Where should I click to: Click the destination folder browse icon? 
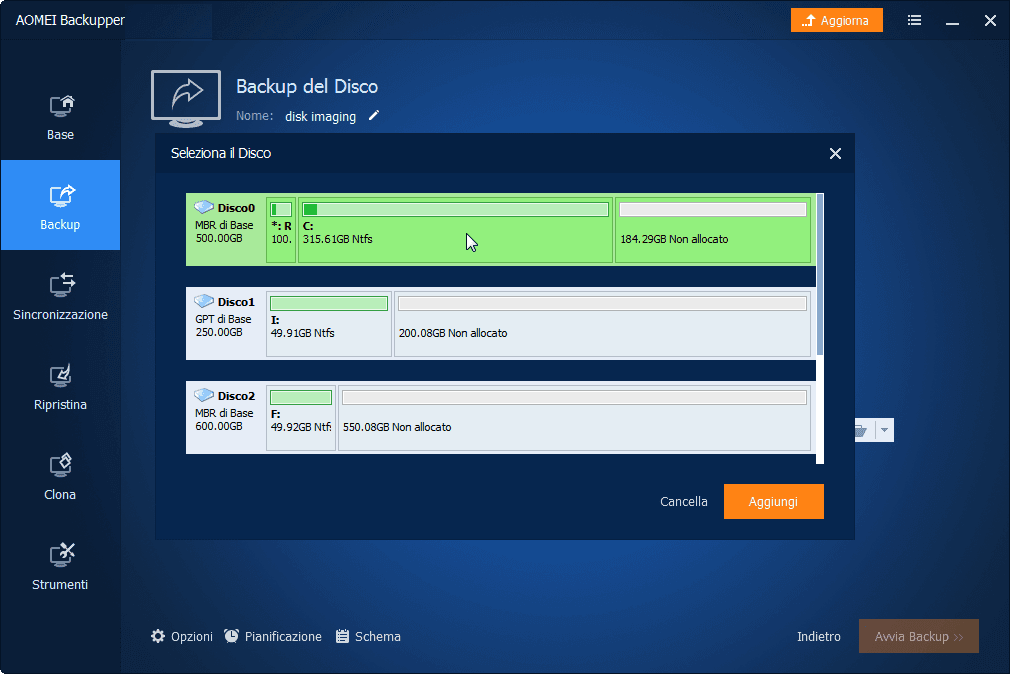point(862,430)
